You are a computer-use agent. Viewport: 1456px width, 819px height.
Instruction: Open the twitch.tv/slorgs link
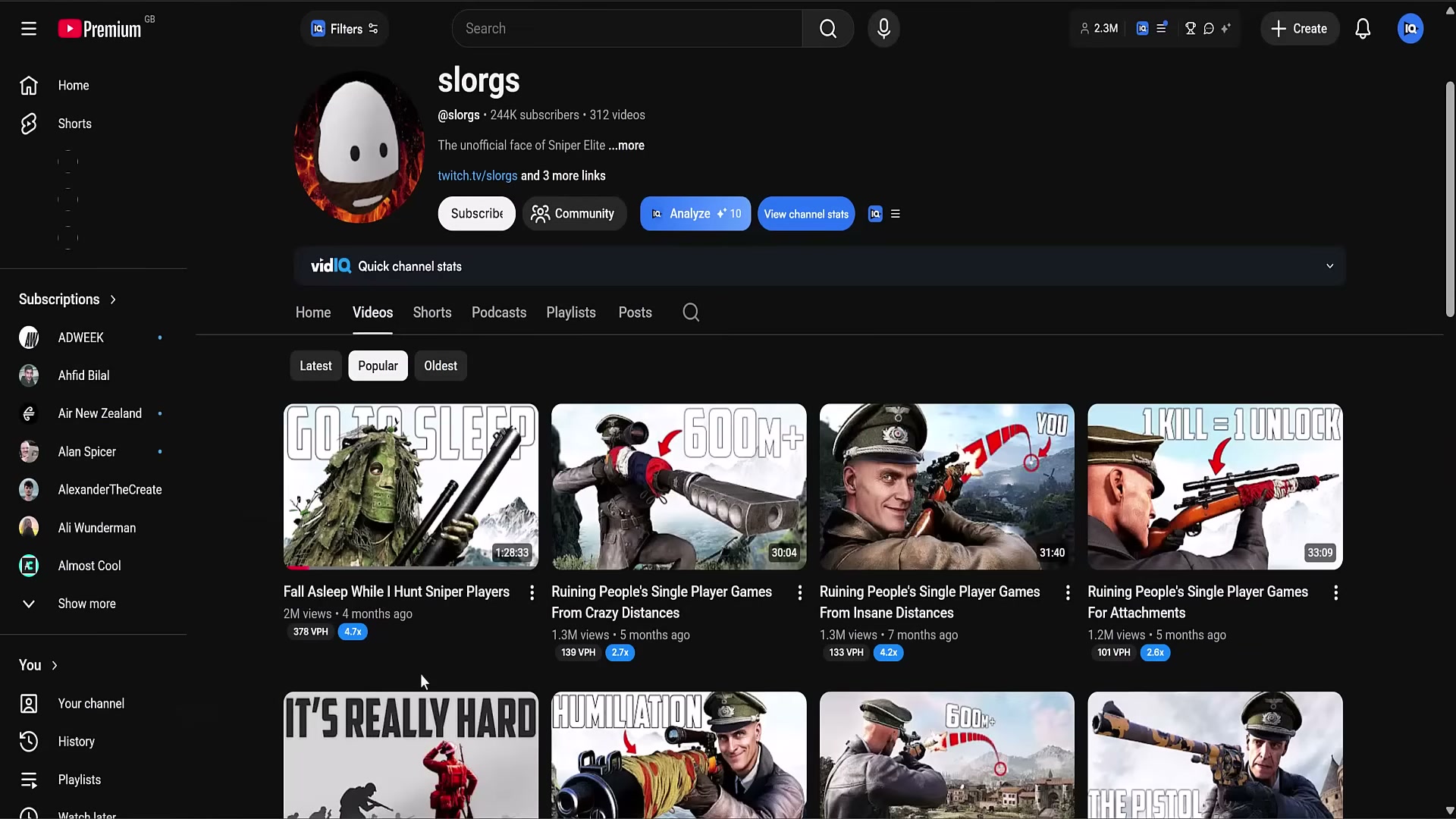coord(478,176)
